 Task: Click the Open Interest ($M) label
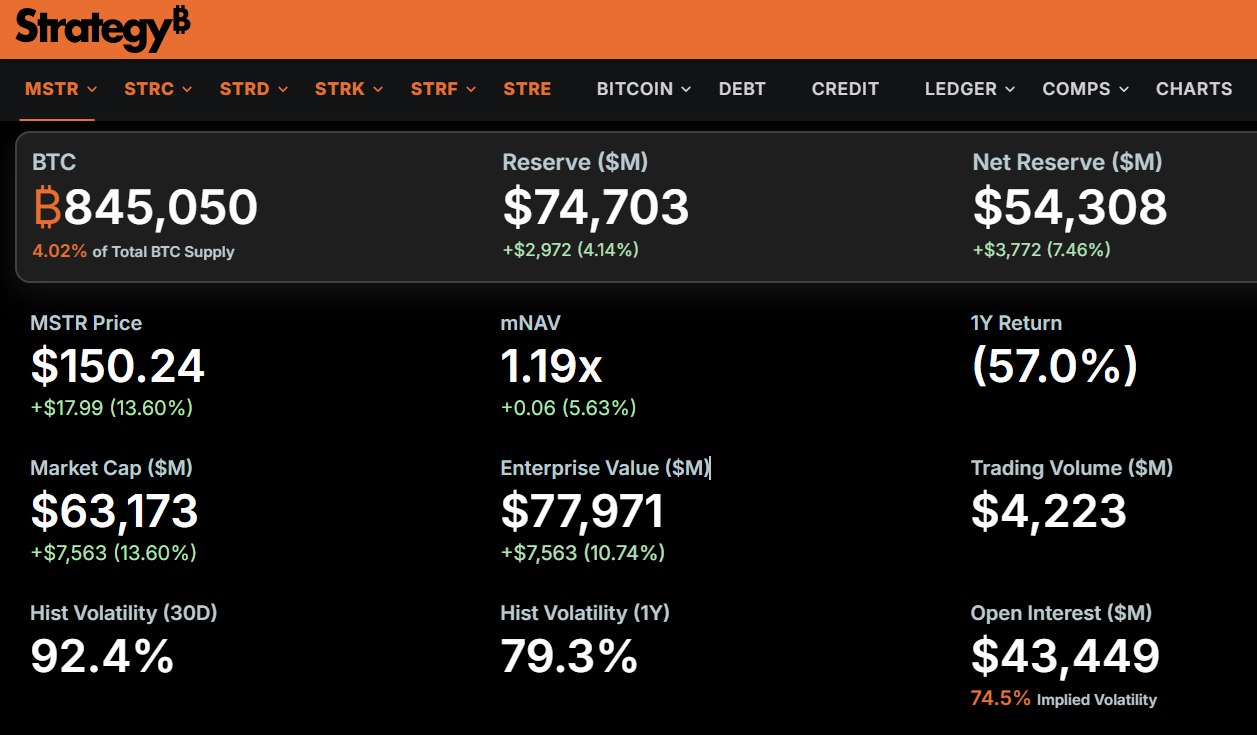(x=1061, y=613)
